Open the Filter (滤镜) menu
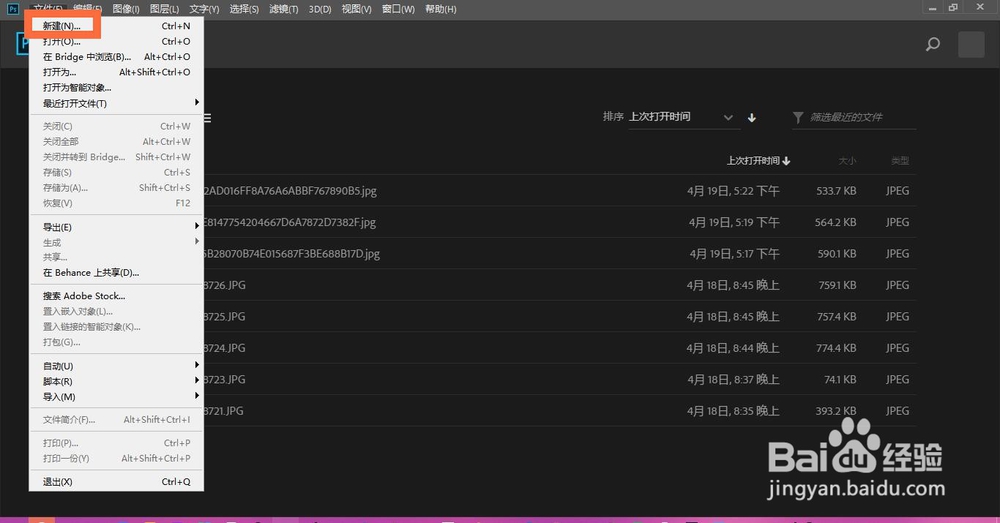1000x523 pixels. point(283,9)
